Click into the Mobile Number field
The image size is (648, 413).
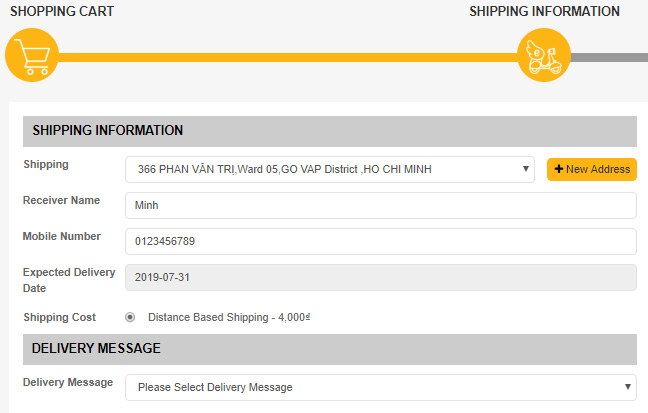[x=381, y=241]
